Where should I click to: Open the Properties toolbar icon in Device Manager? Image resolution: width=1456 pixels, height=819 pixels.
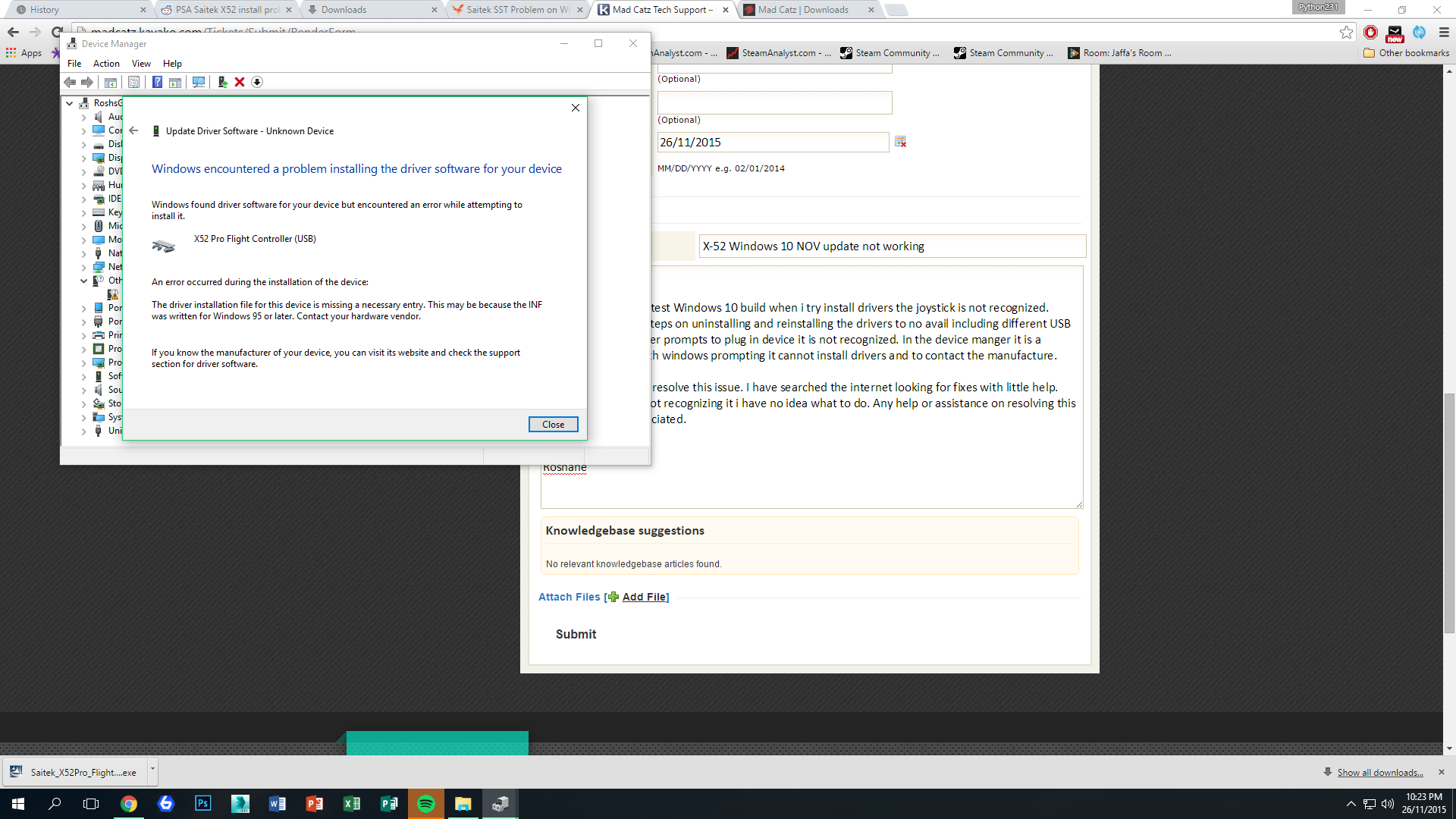point(133,82)
